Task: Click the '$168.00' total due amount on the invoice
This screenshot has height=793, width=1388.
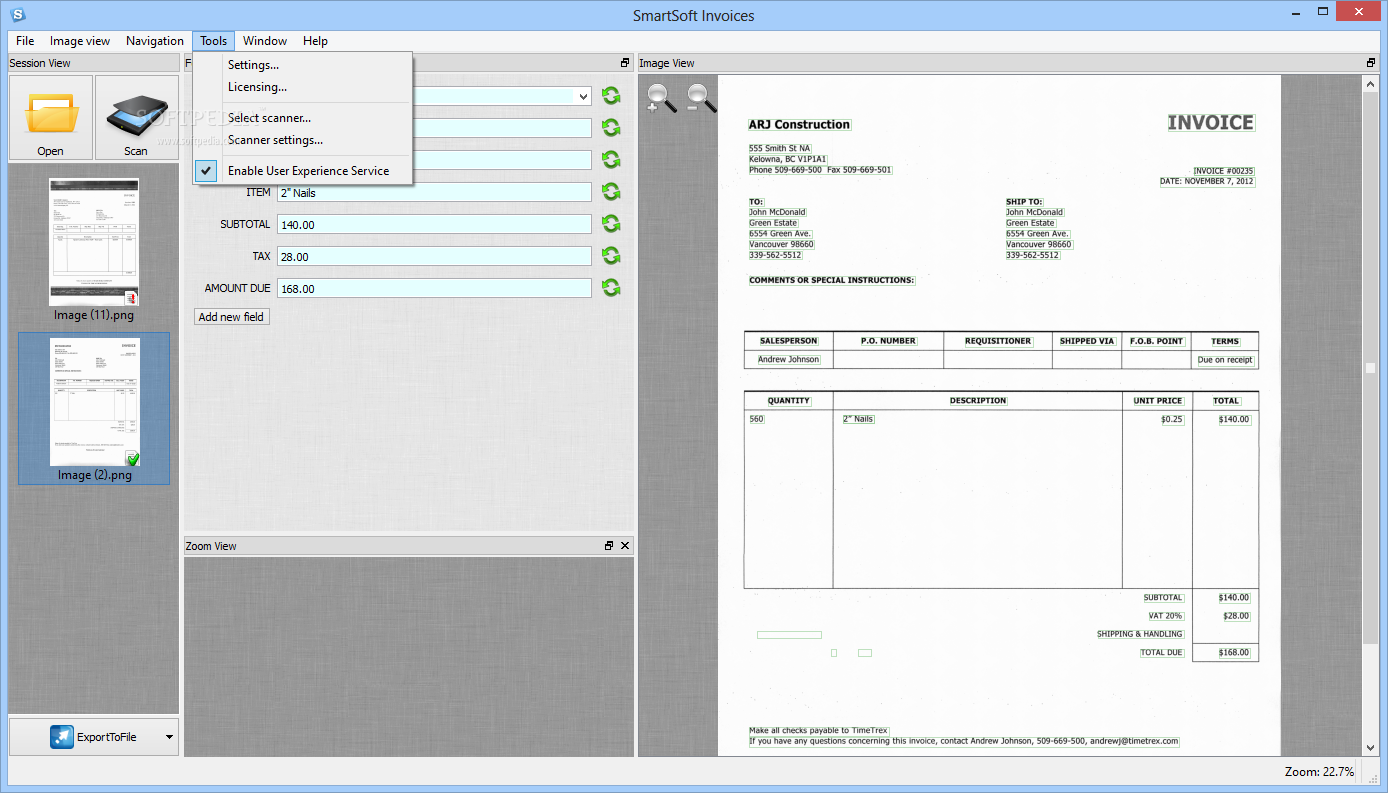Action: click(x=1234, y=652)
